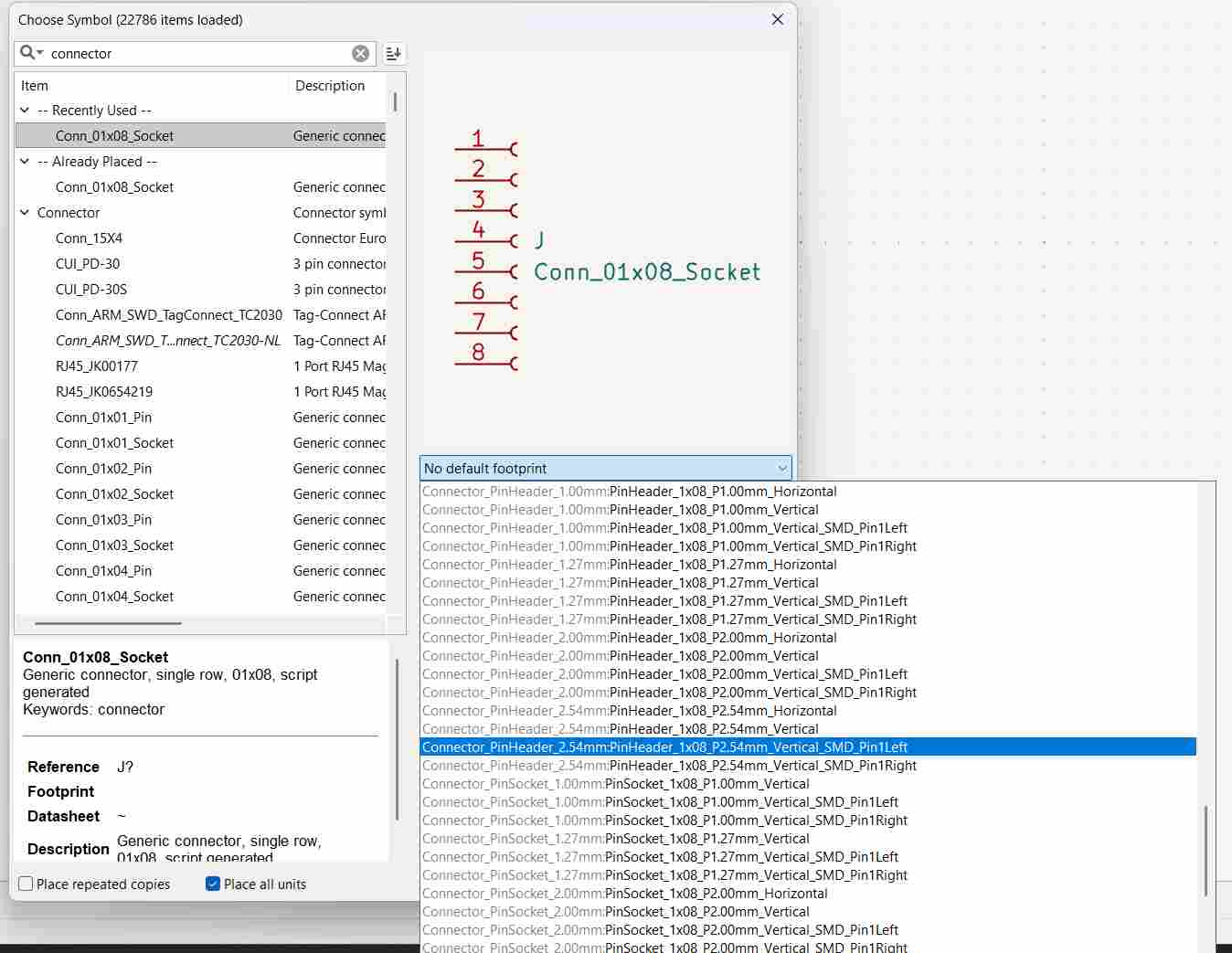Select Conn_01x08_Socket under Already Placed
Image resolution: width=1232 pixels, height=953 pixels.
point(201,187)
